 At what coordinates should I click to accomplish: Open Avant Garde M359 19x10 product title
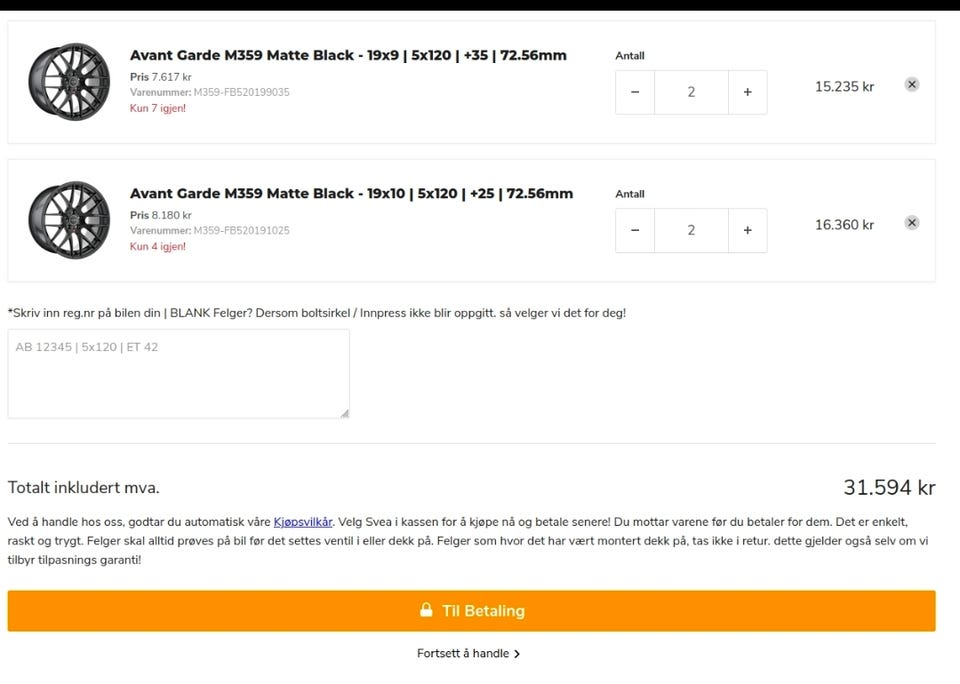[x=351, y=194]
